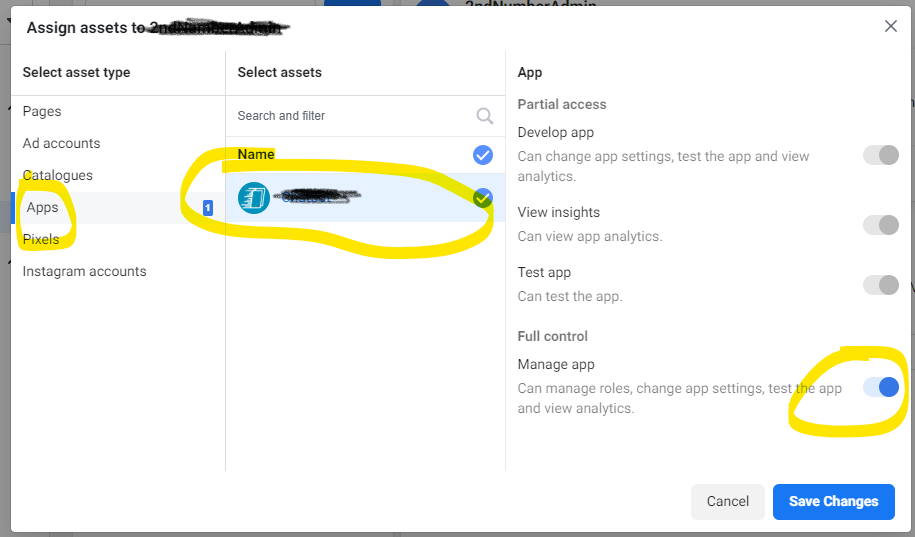915x537 pixels.
Task: Turn on the Test app toggle
Action: click(x=881, y=285)
